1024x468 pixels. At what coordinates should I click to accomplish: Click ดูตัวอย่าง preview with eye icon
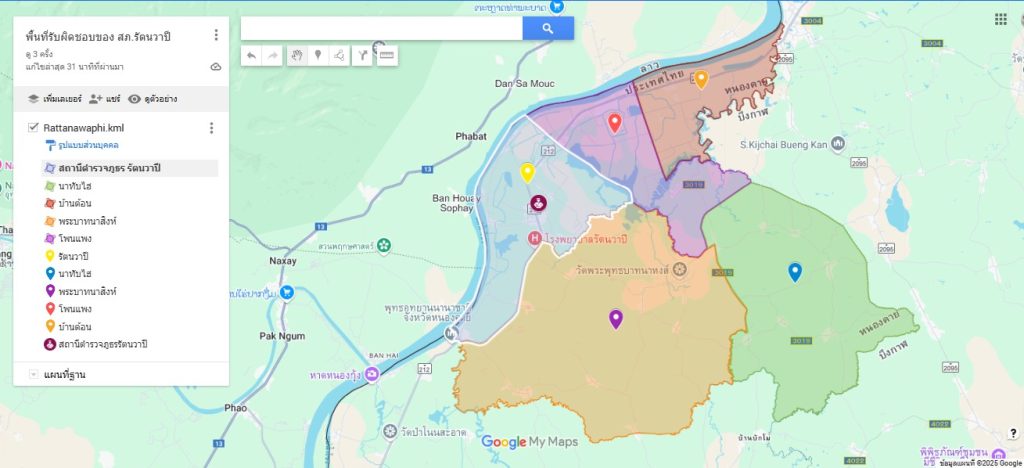point(153,99)
